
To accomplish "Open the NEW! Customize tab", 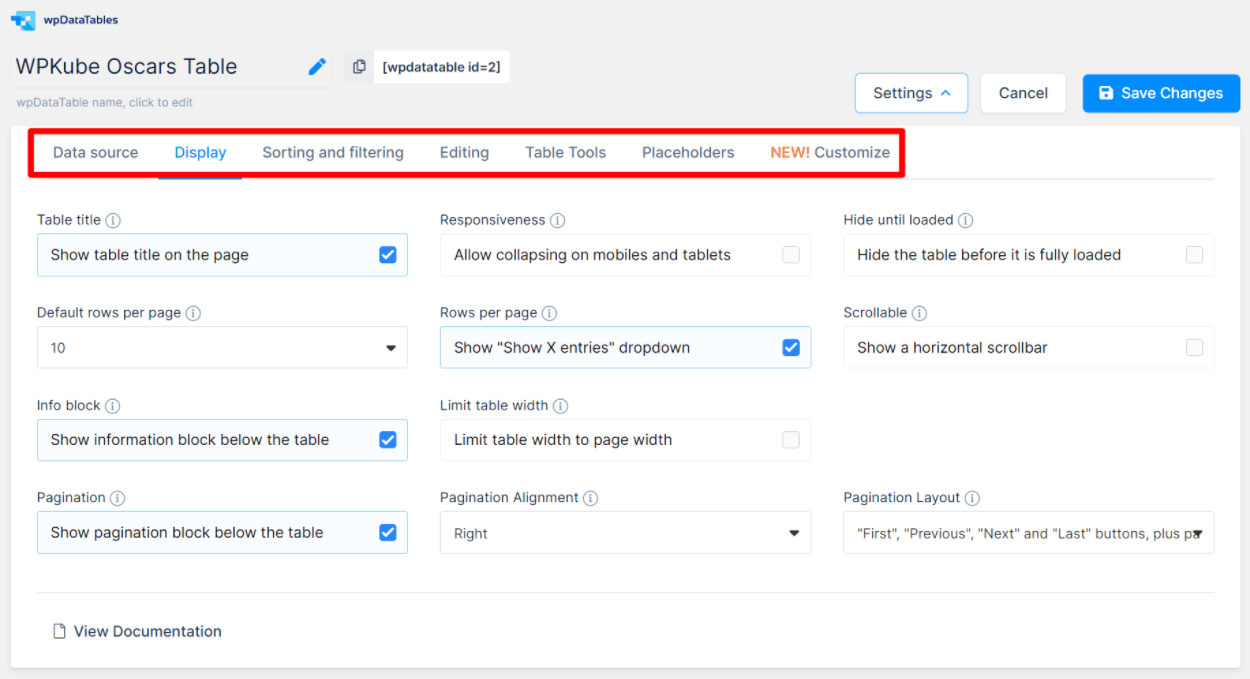I will click(x=830, y=153).
